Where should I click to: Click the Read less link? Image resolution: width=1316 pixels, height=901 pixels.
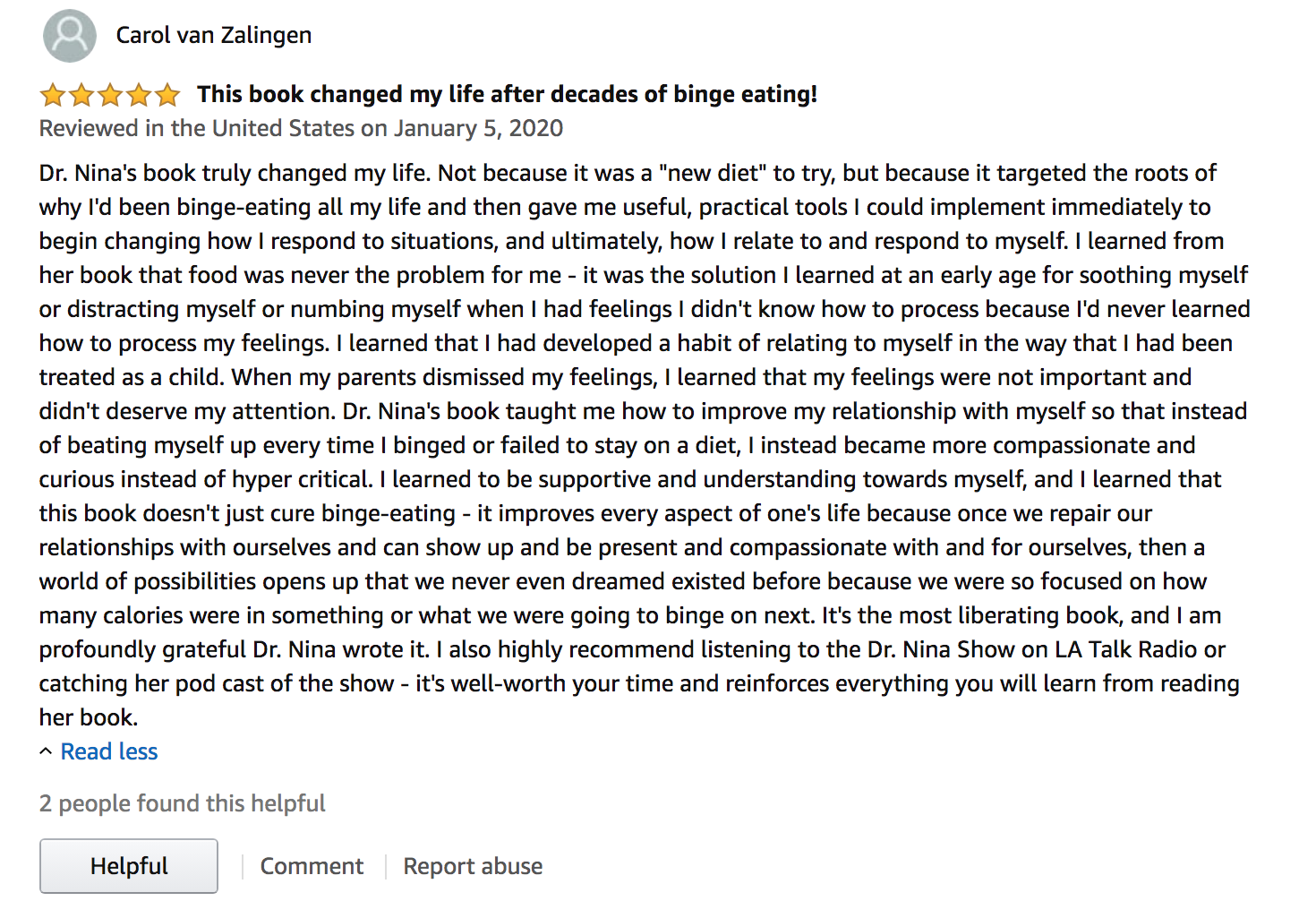coord(109,751)
